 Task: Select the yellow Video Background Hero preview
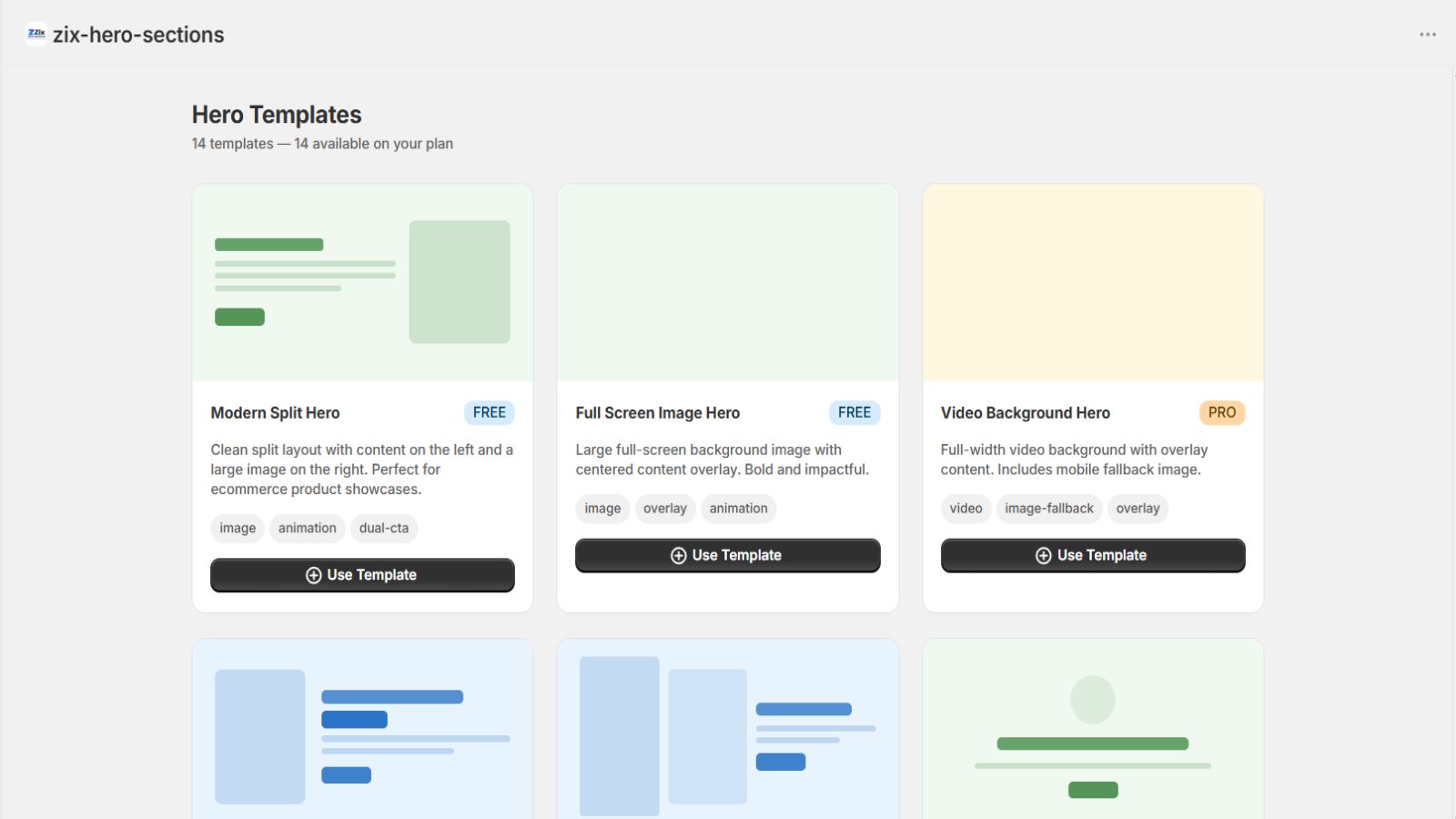[x=1093, y=282]
